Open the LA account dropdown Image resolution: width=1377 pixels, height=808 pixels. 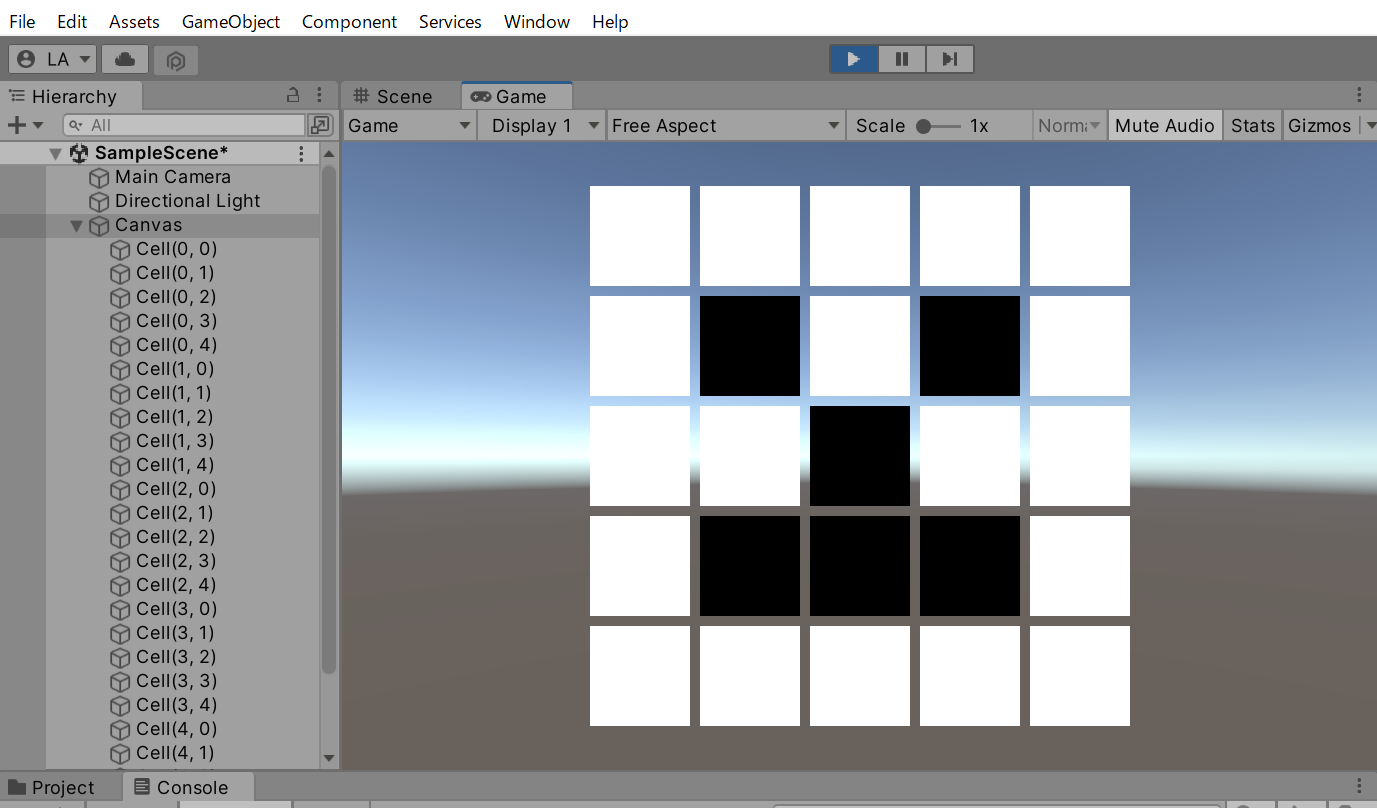(53, 59)
